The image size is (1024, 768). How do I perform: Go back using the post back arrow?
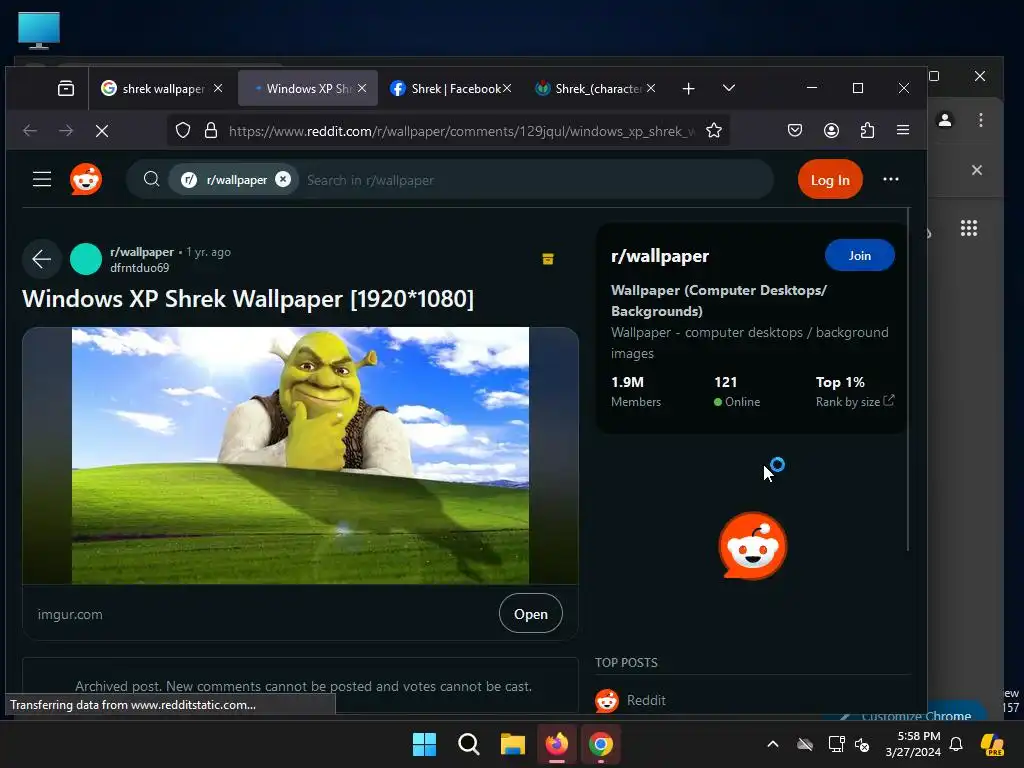(x=42, y=259)
